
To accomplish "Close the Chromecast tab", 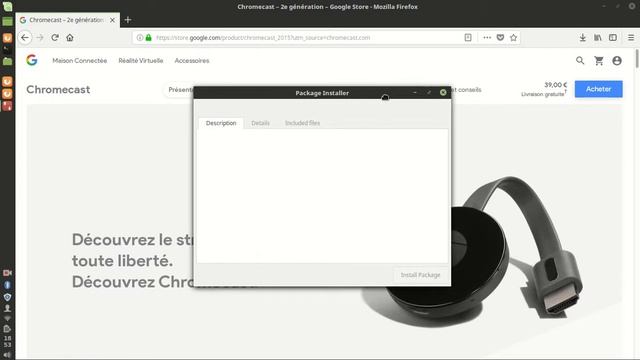I will click(112, 20).
